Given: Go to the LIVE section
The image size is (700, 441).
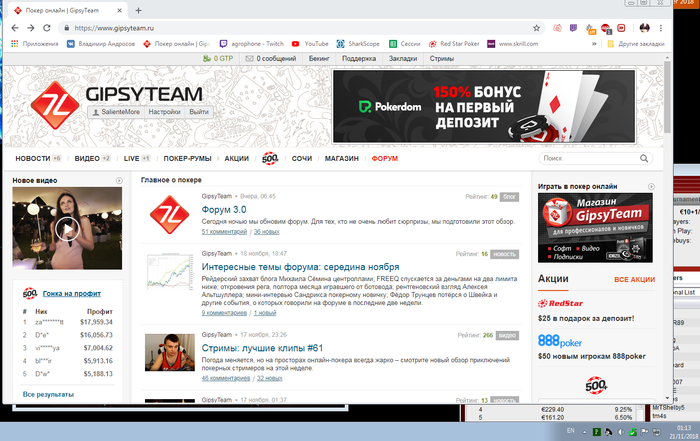Looking at the screenshot, I should click(132, 158).
